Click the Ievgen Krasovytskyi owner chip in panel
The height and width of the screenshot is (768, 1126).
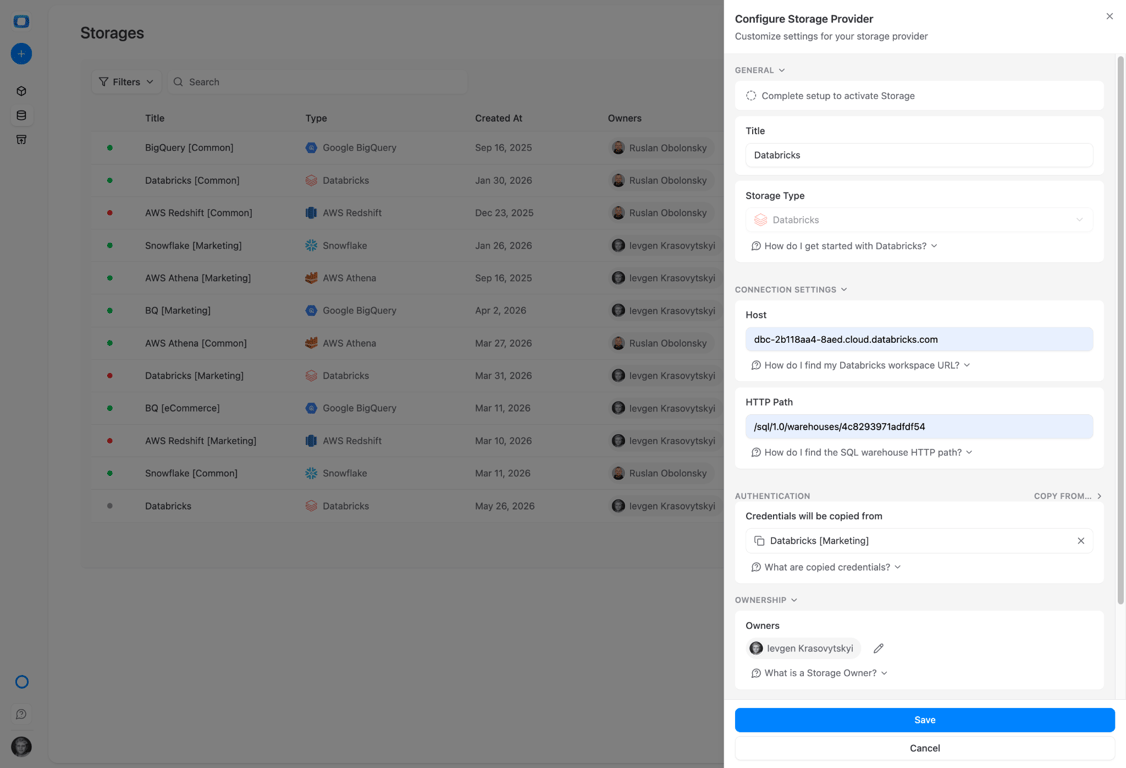(x=803, y=648)
